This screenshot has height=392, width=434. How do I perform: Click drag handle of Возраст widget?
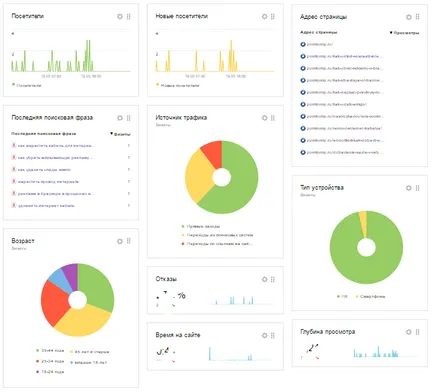(x=129, y=241)
